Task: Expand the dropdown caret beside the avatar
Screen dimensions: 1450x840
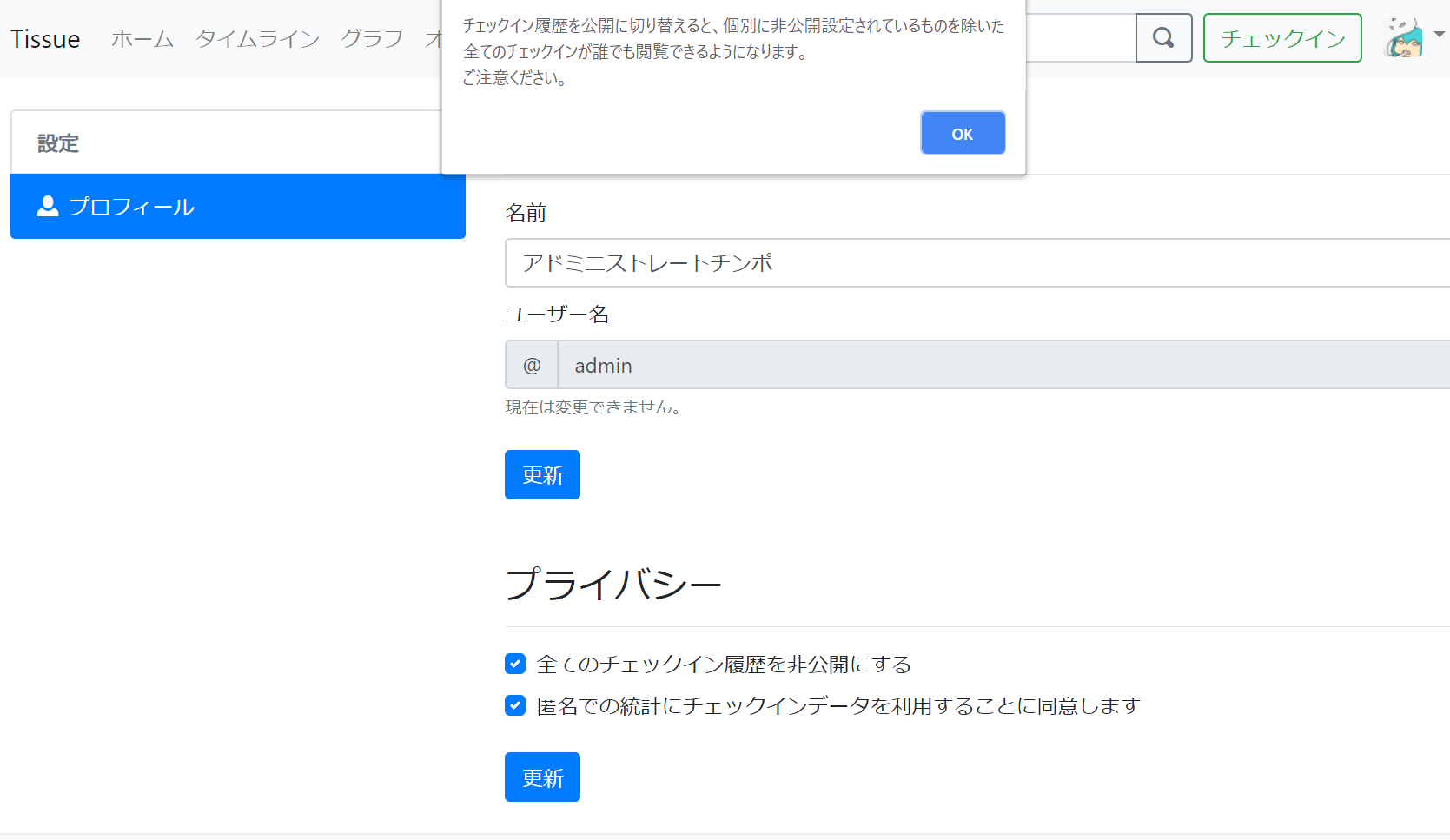Action: (x=1439, y=35)
